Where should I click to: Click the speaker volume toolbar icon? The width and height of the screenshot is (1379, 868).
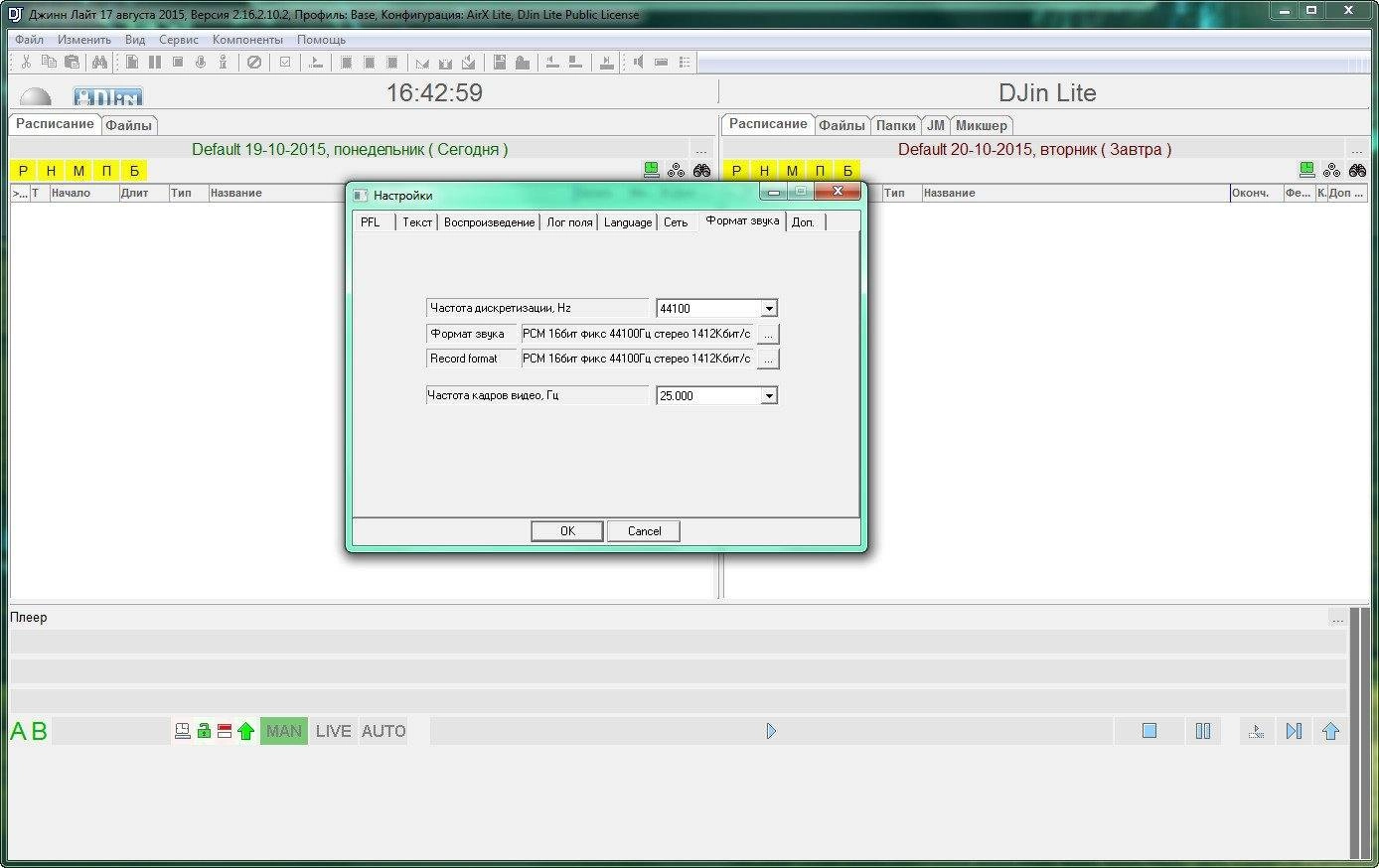pos(637,62)
